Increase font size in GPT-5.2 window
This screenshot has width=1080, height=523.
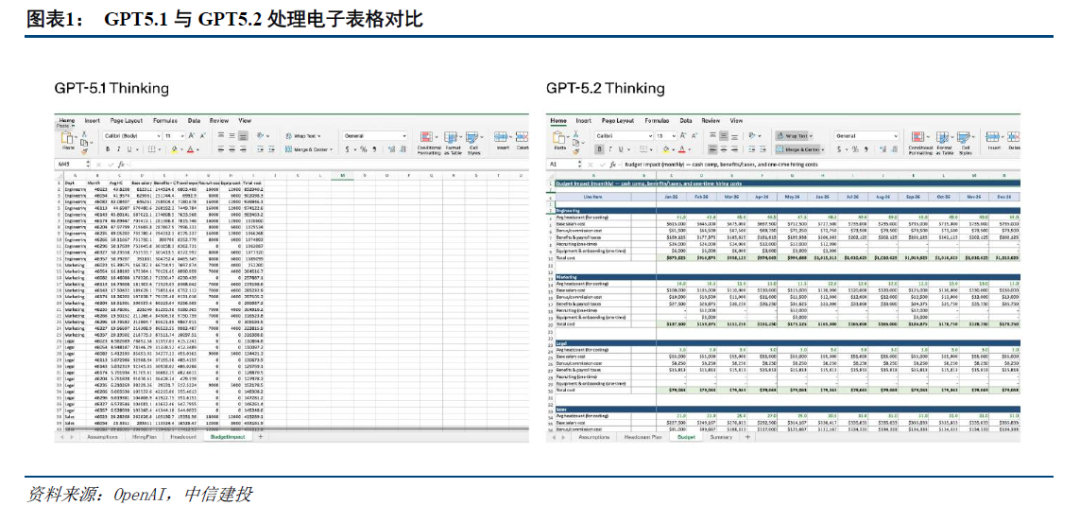683,136
